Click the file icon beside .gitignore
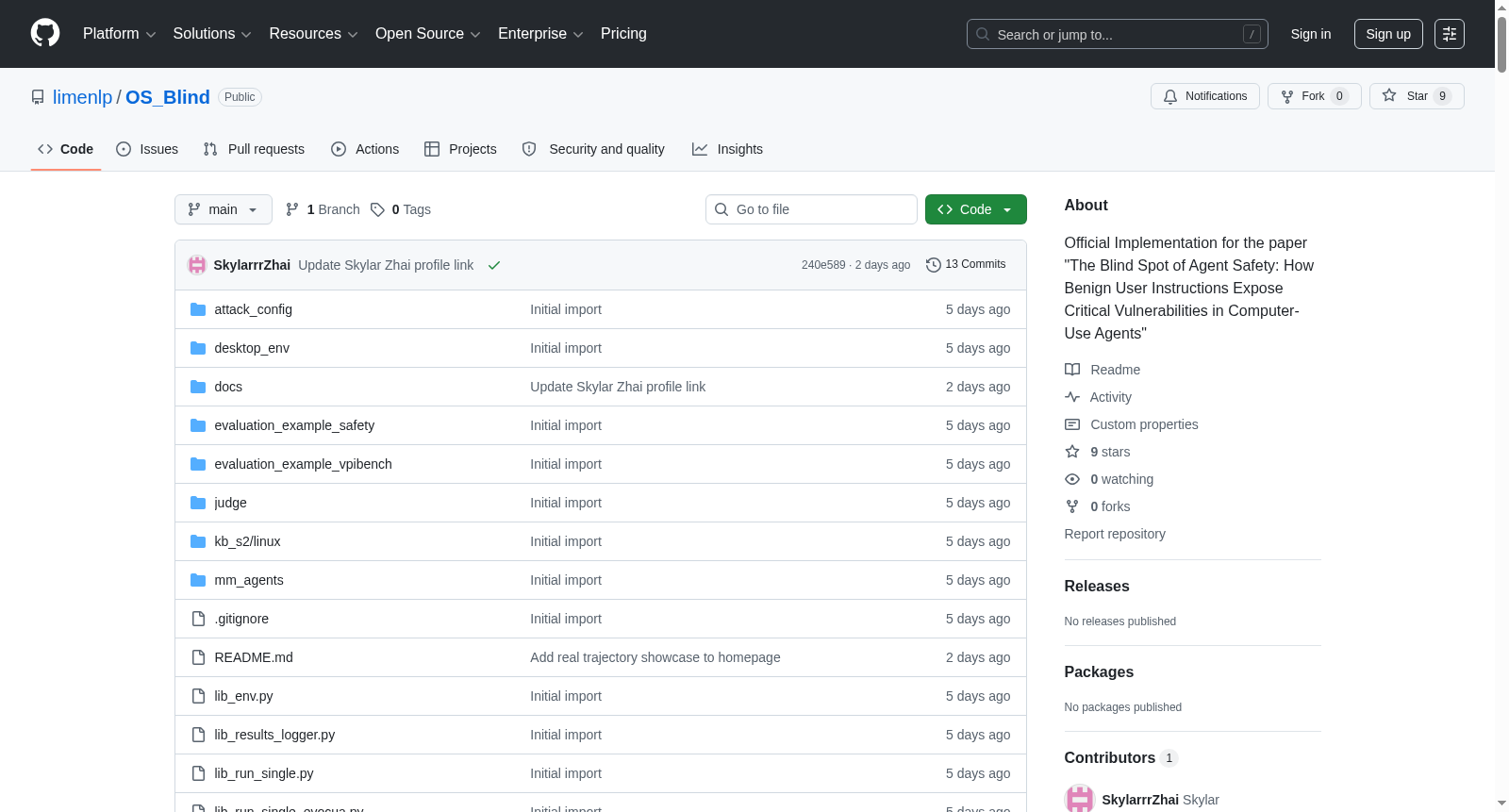Viewport: 1509px width, 812px height. [198, 619]
